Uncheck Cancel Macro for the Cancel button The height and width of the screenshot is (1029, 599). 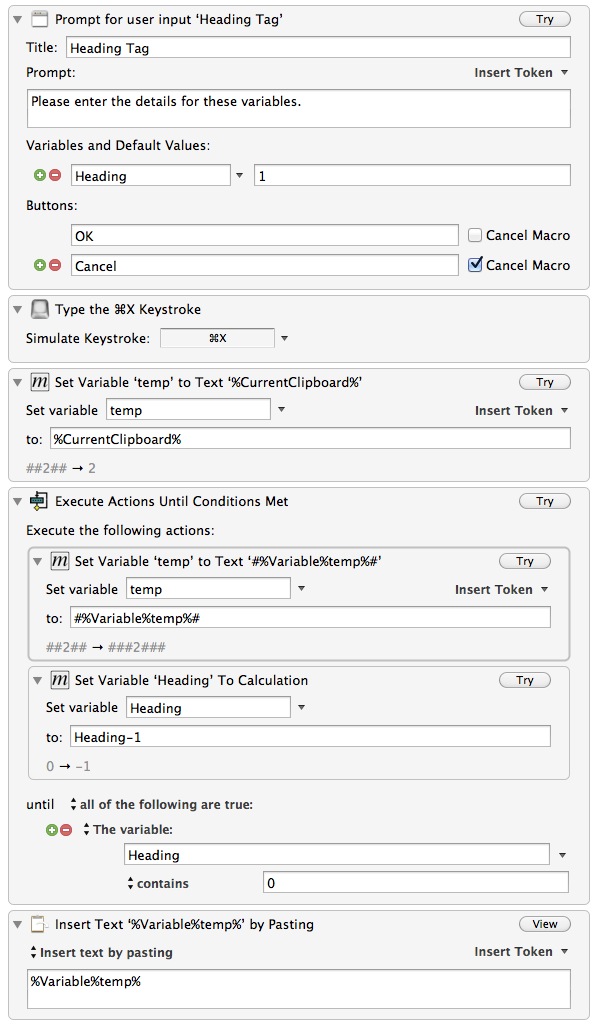coord(475,264)
